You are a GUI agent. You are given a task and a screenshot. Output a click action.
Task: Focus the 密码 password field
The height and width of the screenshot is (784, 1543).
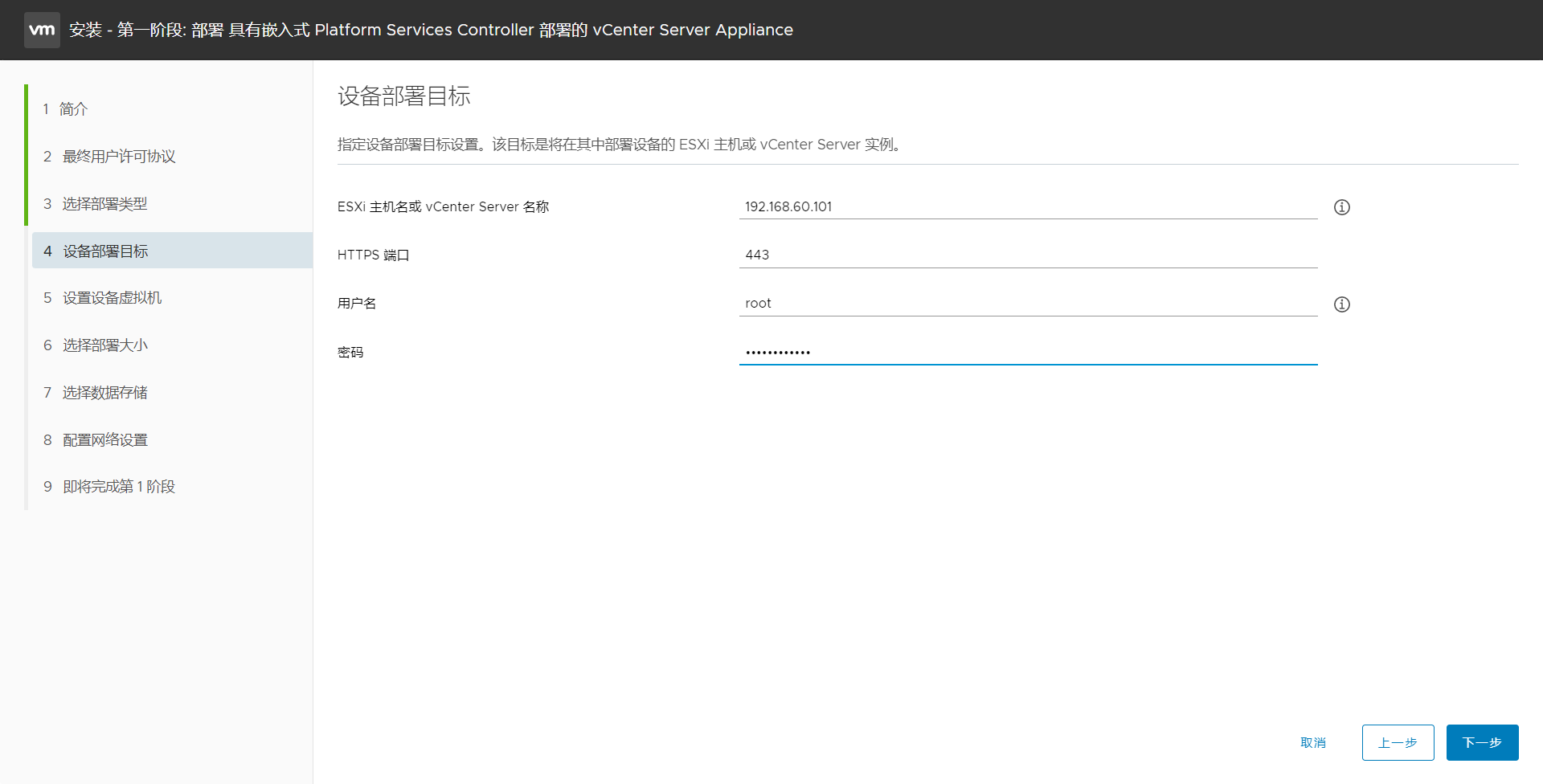[x=1028, y=352]
